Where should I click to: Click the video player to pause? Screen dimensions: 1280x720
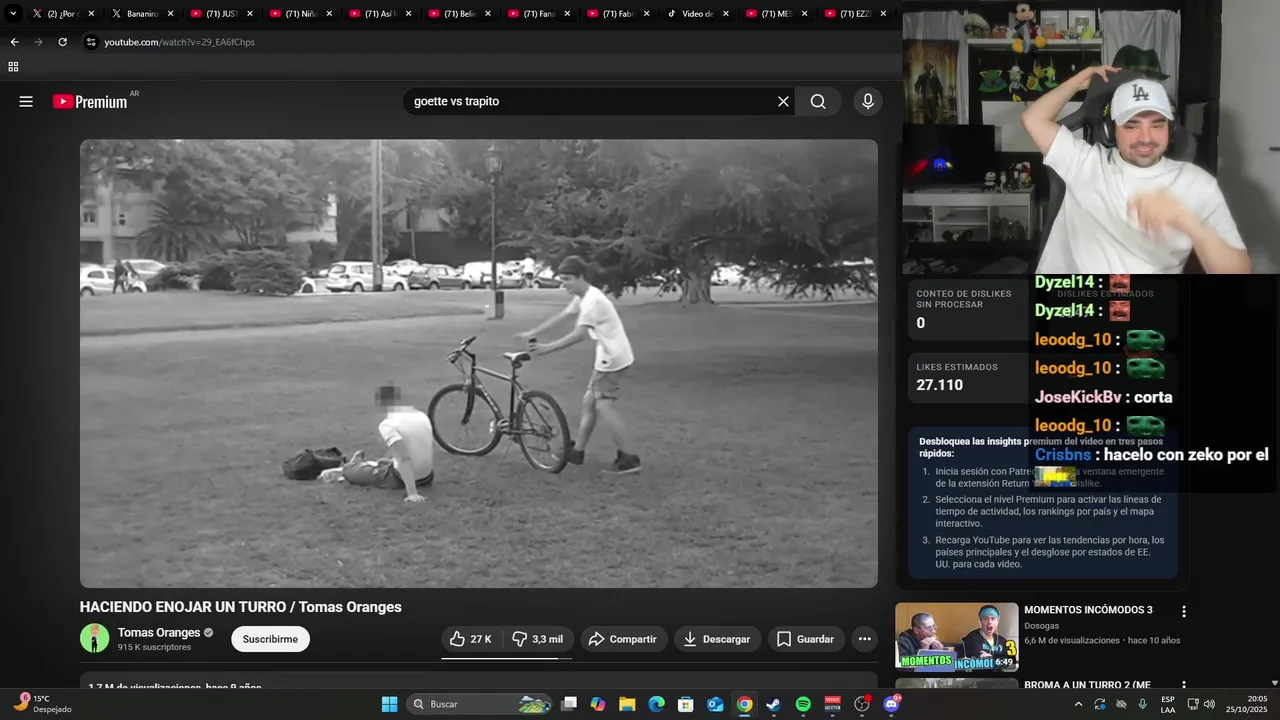tap(479, 363)
